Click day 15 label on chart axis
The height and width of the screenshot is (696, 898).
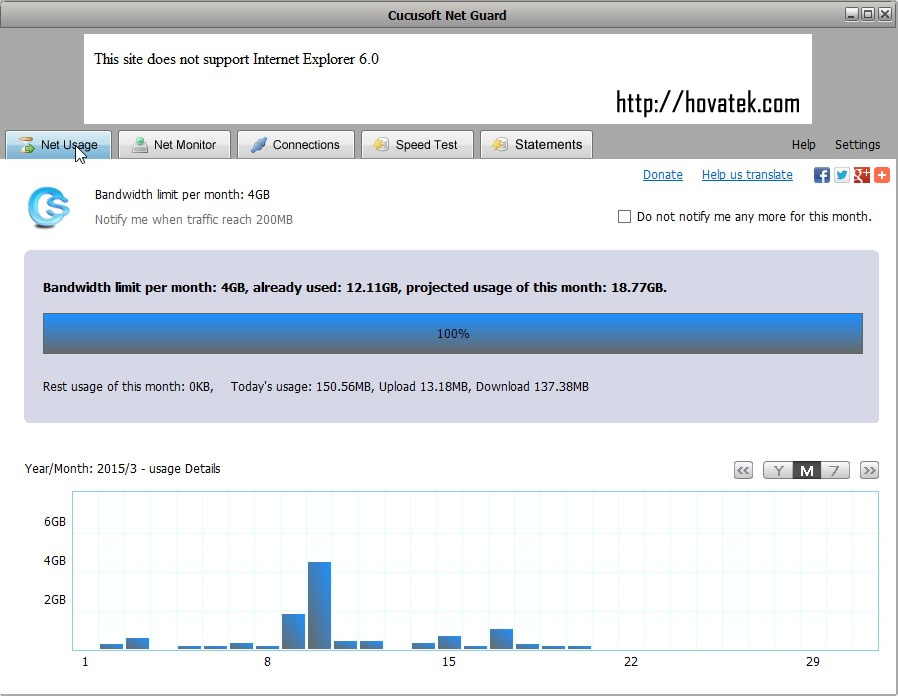pos(449,662)
